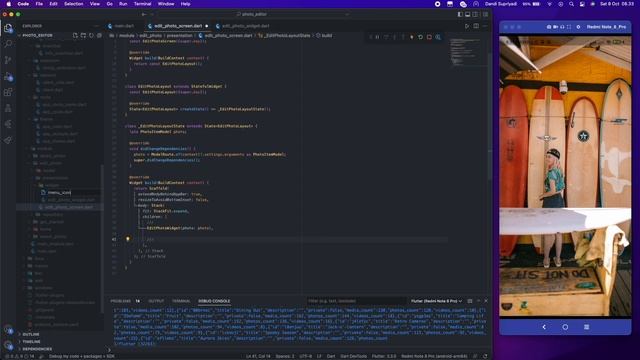Click the Run or Debug play icon at editor top-right
640x360 pixels.
pos(467,26)
